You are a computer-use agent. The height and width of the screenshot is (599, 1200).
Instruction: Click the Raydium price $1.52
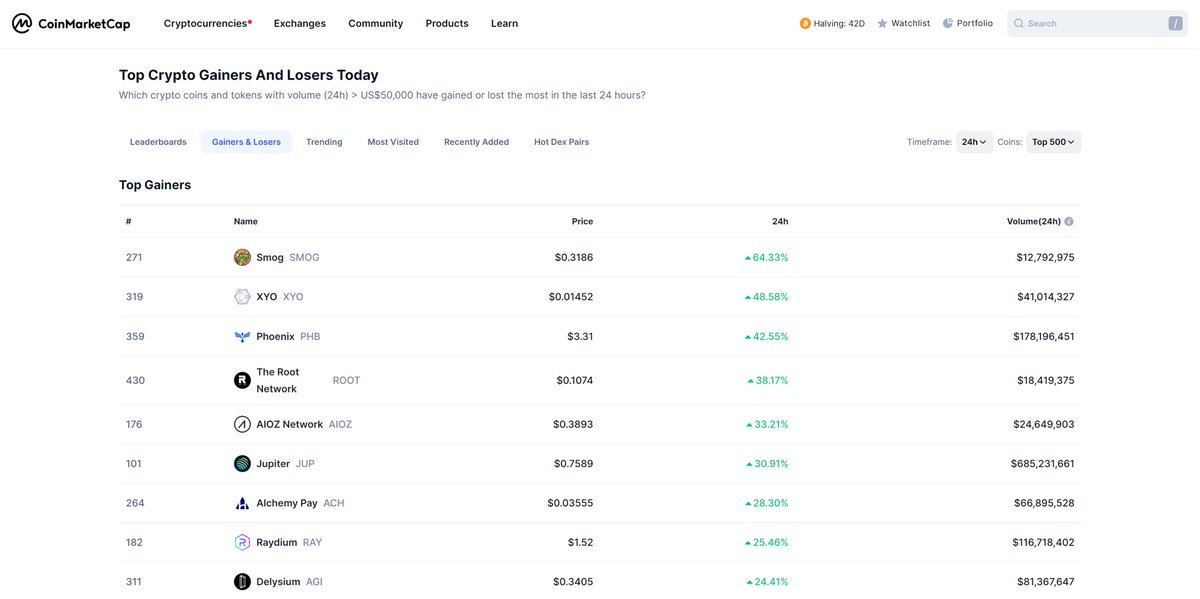click(x=581, y=542)
